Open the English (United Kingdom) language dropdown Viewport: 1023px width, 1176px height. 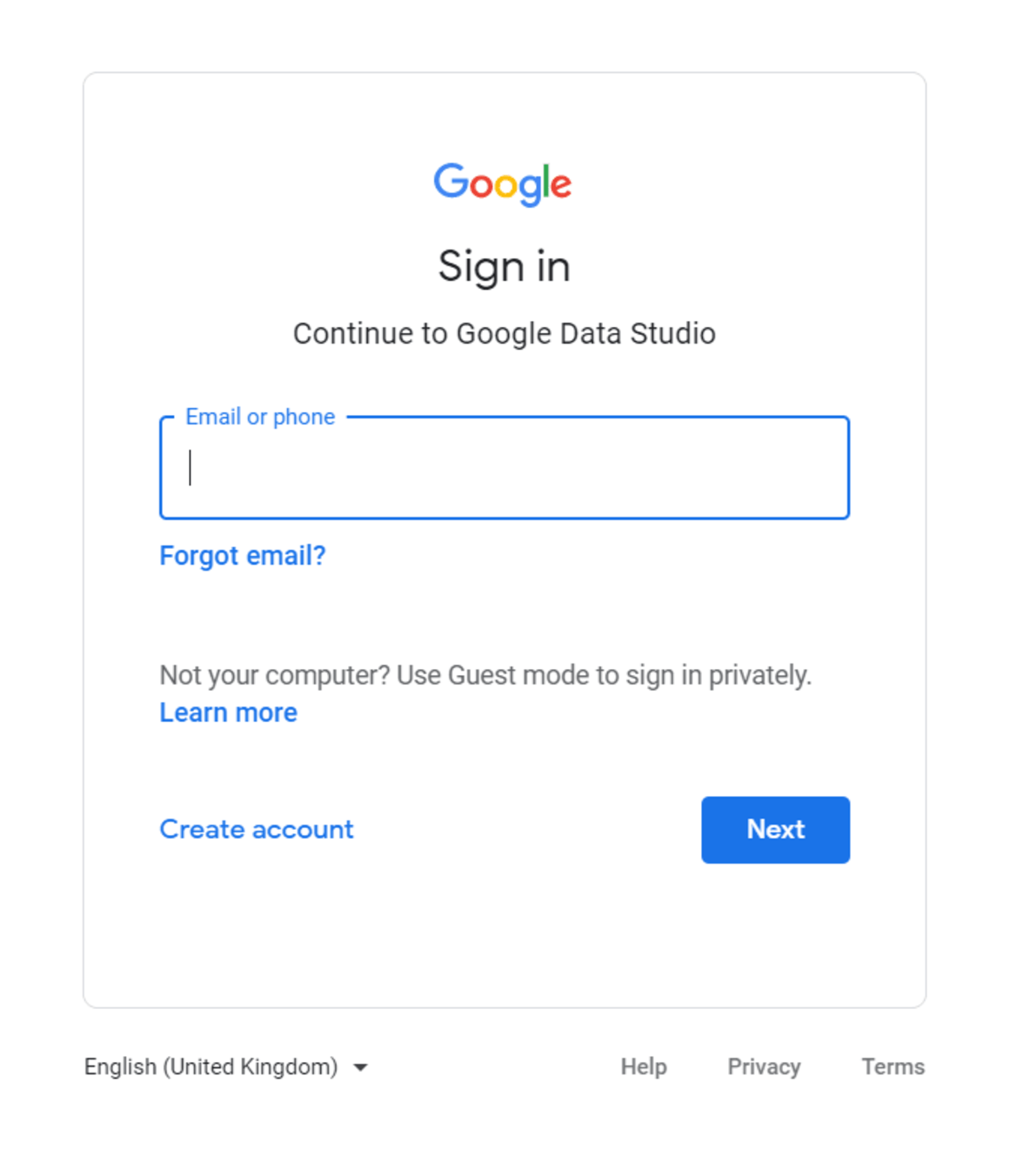pos(213,1066)
